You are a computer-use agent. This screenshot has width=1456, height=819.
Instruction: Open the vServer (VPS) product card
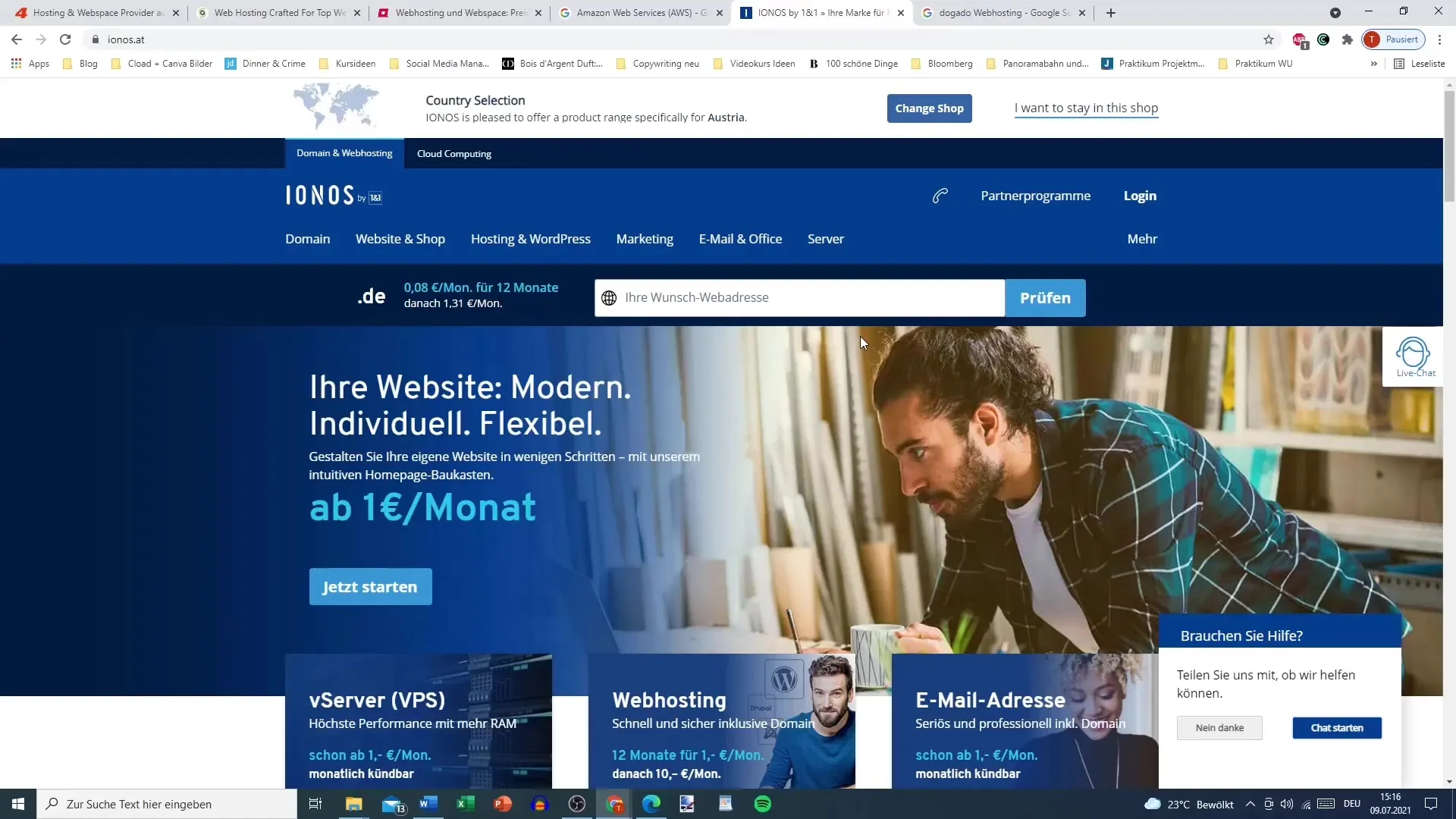click(x=419, y=721)
